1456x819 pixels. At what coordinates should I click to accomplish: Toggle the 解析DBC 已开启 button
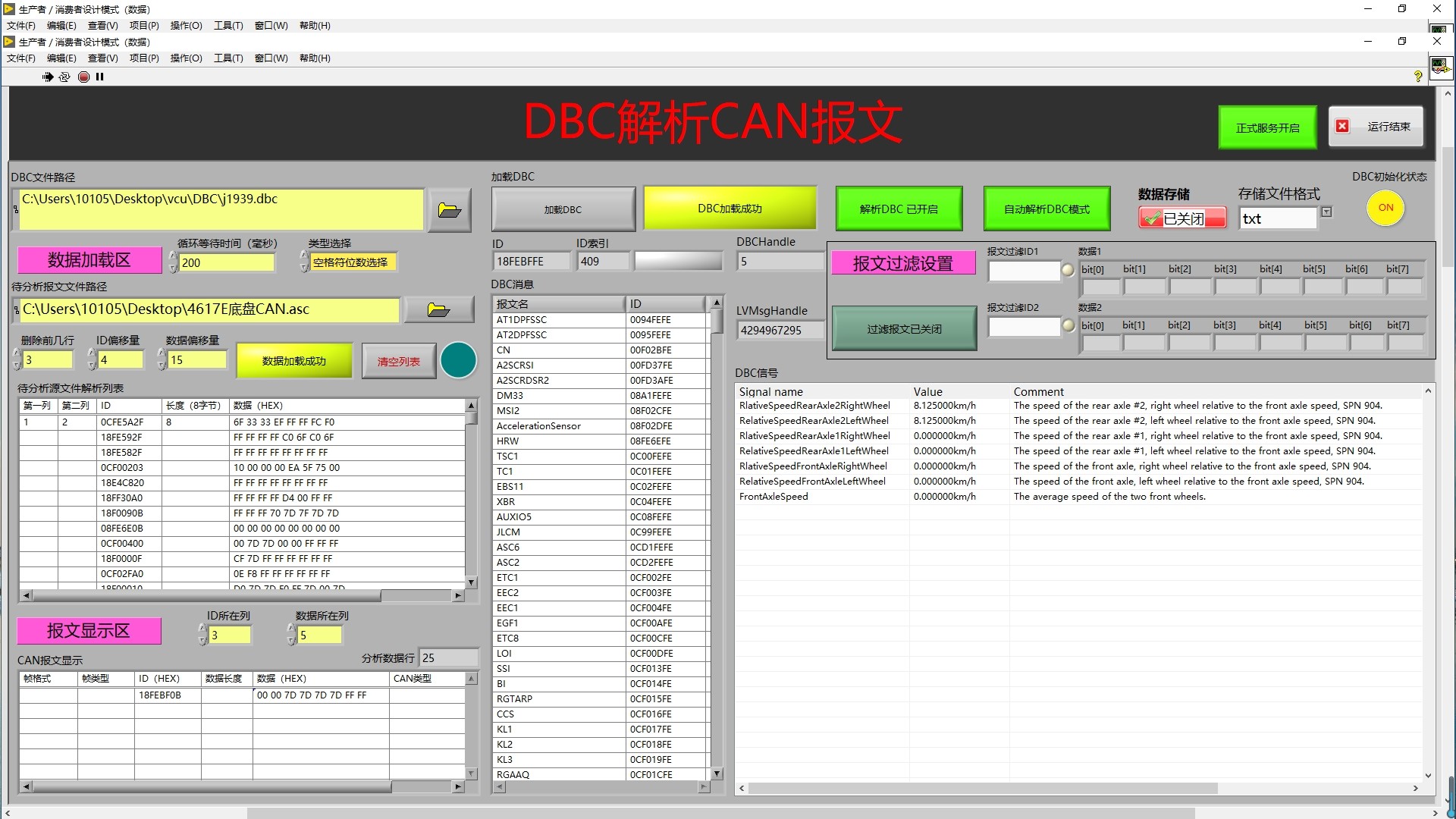click(x=899, y=209)
